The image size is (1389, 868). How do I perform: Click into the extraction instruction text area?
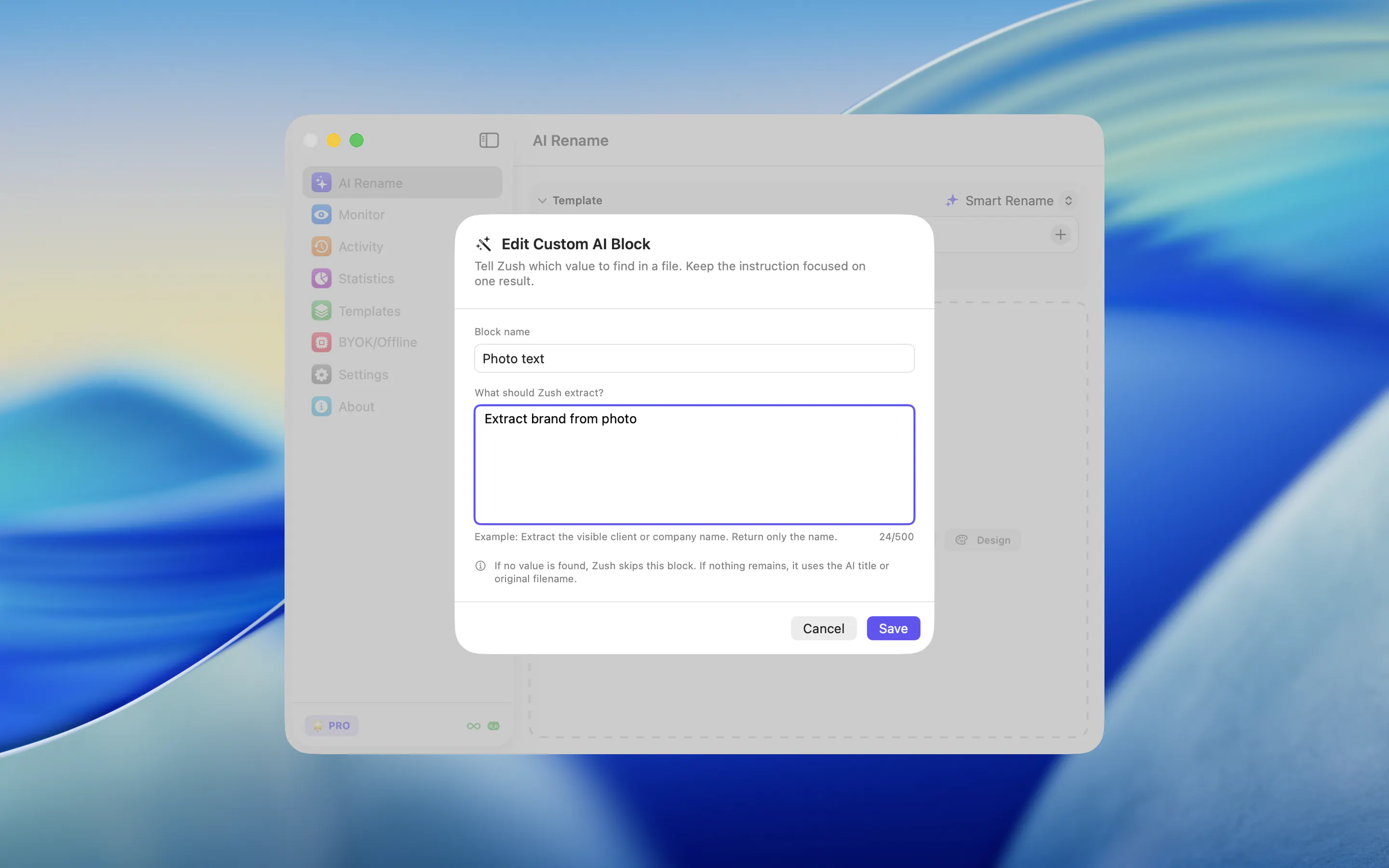coord(694,464)
